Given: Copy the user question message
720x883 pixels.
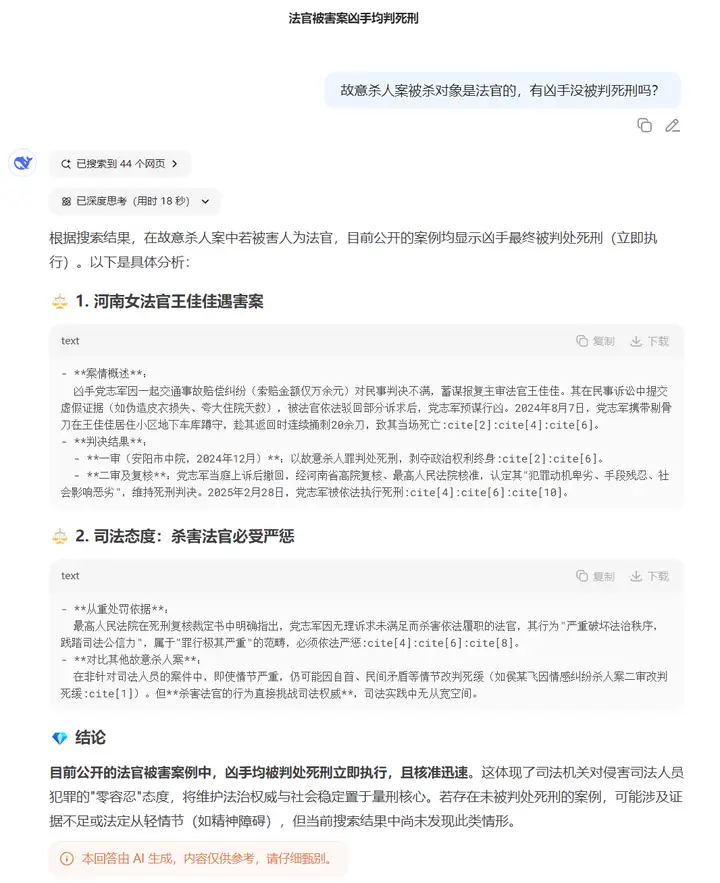Looking at the screenshot, I should tap(645, 125).
